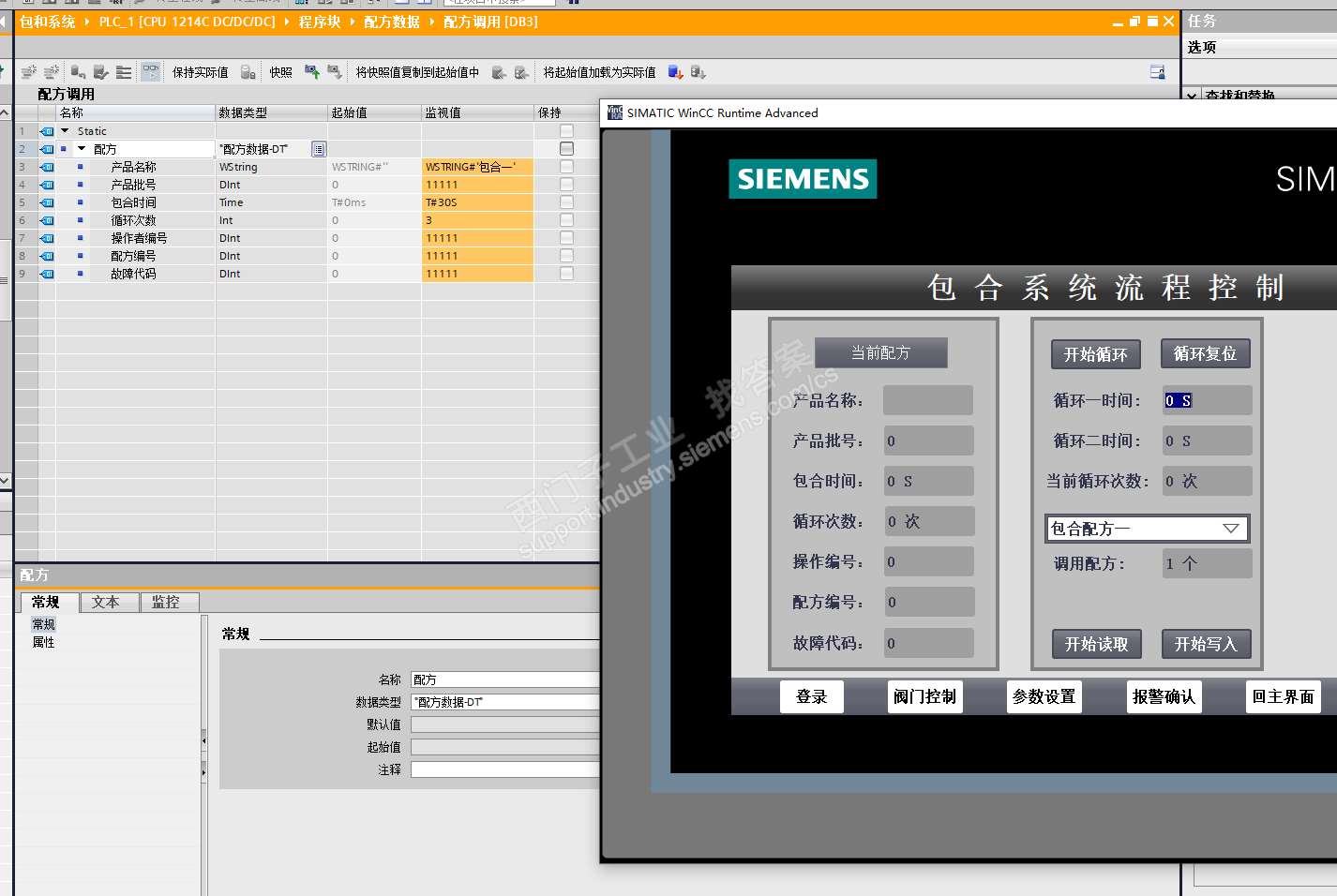The width and height of the screenshot is (1337, 896).
Task: Open 阀门控制 screen from bottom bar
Action: [925, 696]
